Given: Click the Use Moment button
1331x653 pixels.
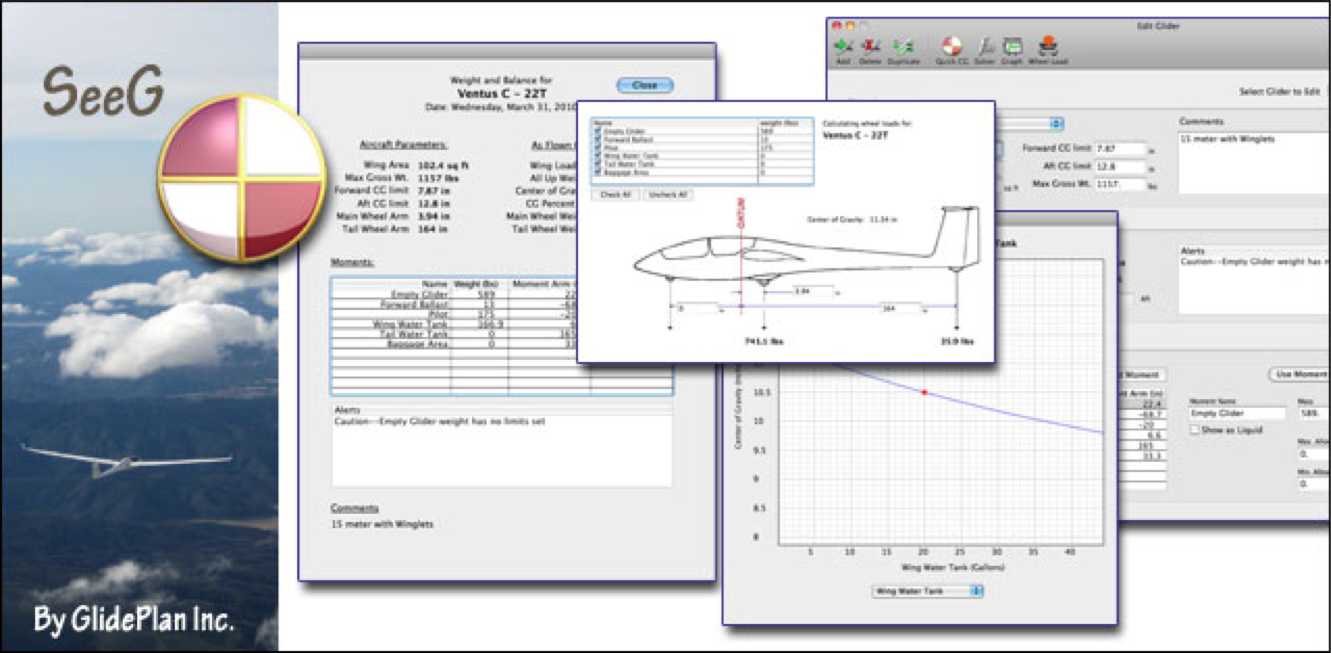Looking at the screenshot, I should tap(1299, 374).
